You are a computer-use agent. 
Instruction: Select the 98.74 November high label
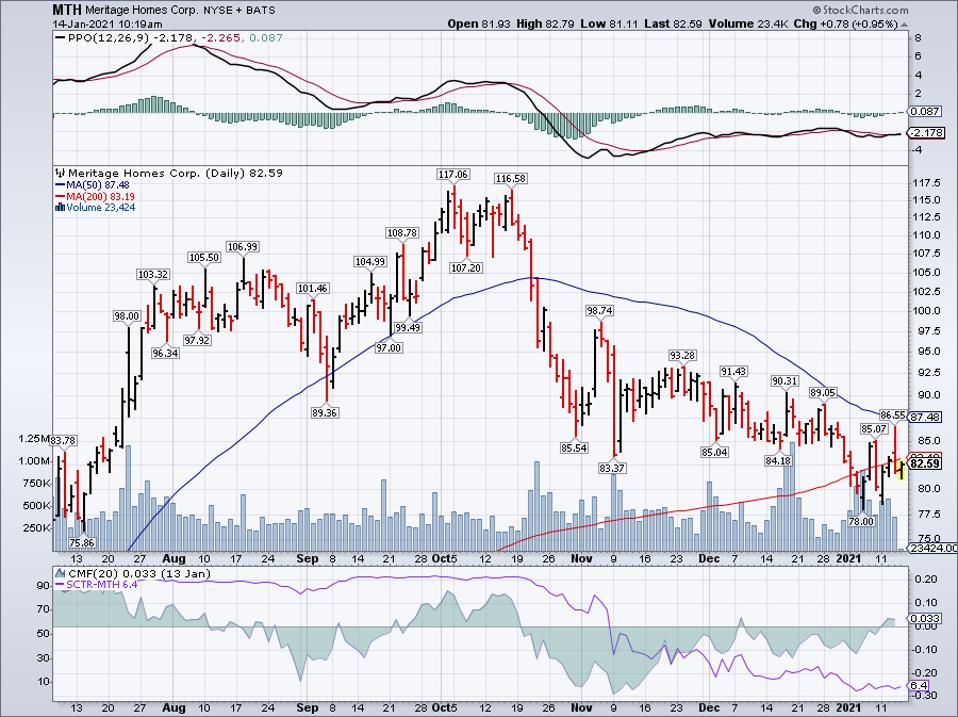pos(599,310)
